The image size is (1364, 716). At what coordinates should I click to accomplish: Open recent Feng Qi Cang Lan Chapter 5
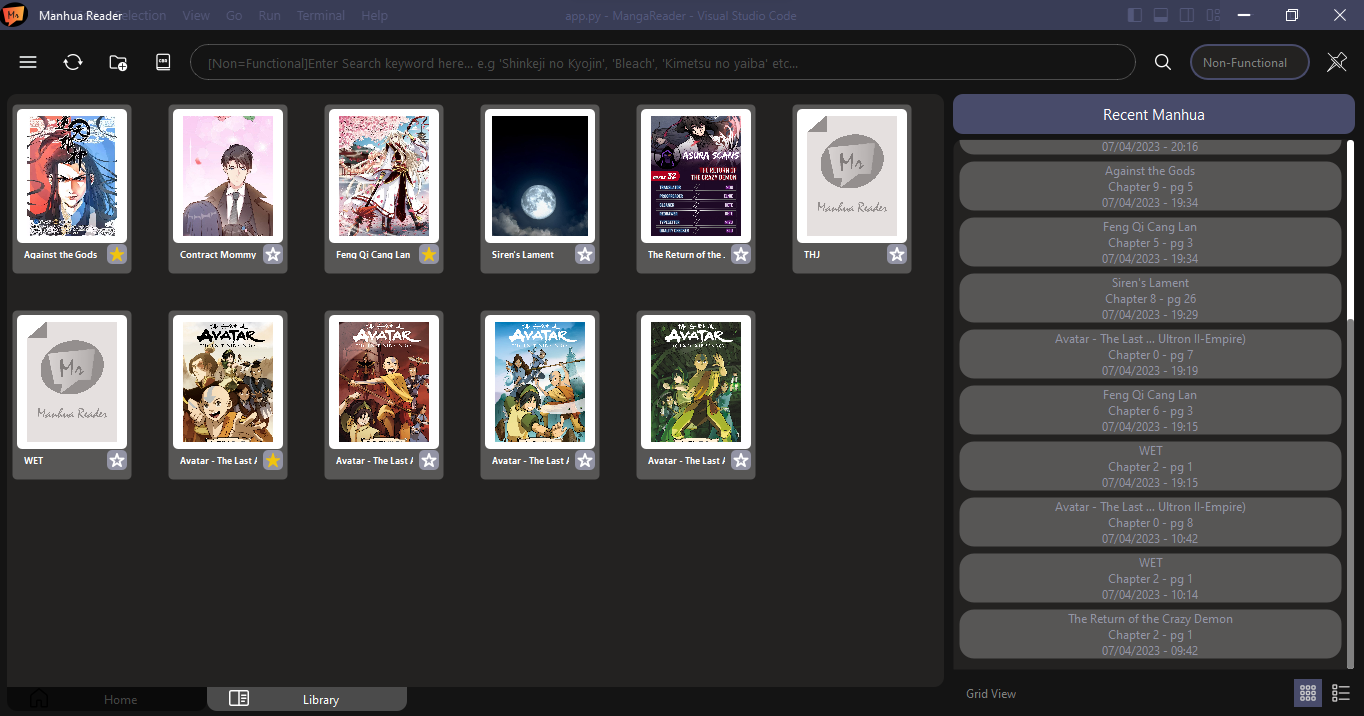[x=1150, y=242]
